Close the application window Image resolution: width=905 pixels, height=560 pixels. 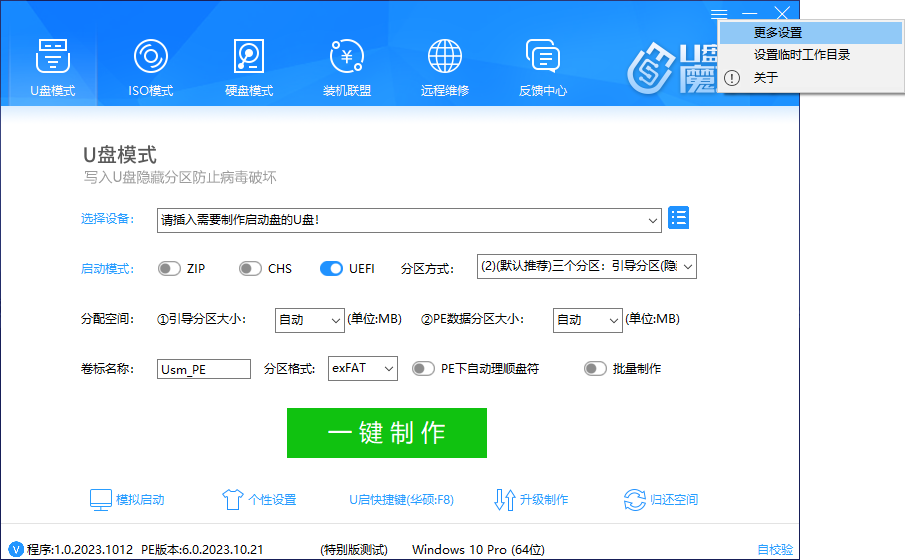tap(782, 13)
